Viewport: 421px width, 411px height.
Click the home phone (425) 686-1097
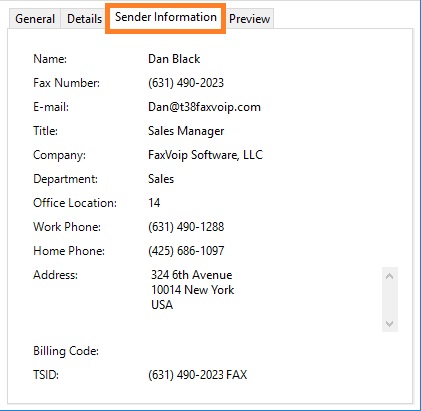tap(186, 251)
